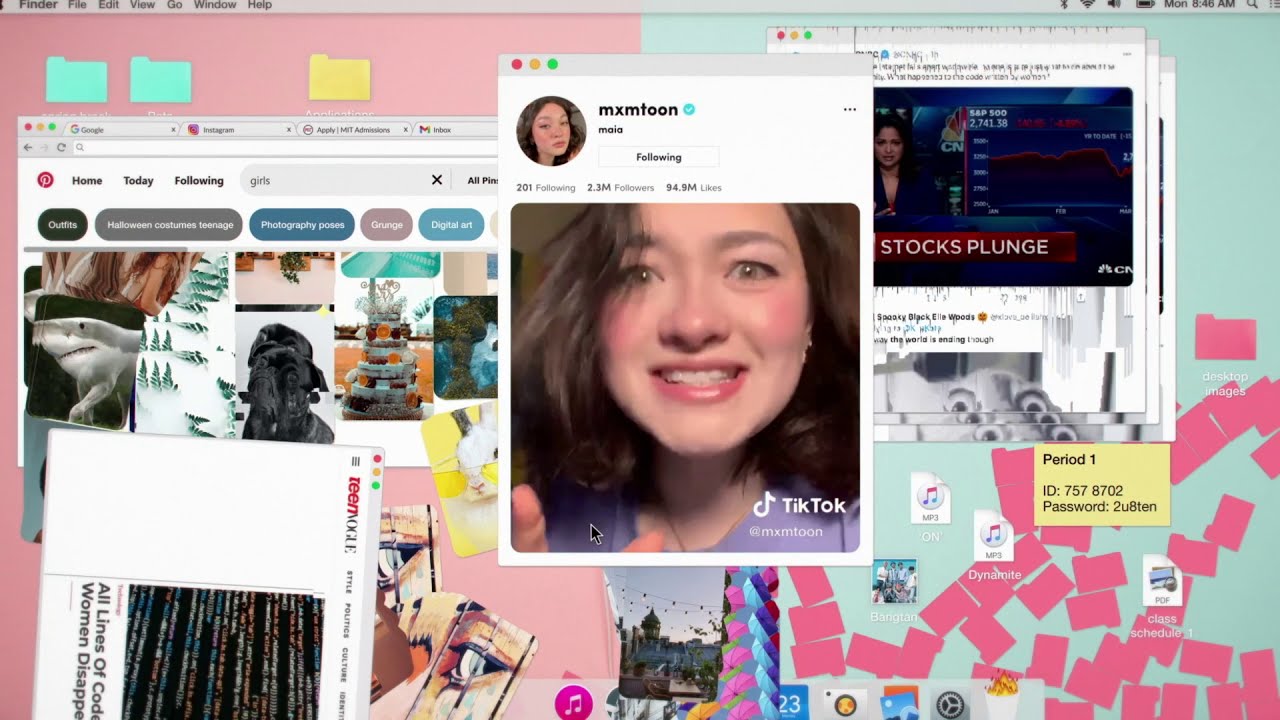
Task: Switch to the Apply | MIT Admissions tab
Action: [x=355, y=130]
